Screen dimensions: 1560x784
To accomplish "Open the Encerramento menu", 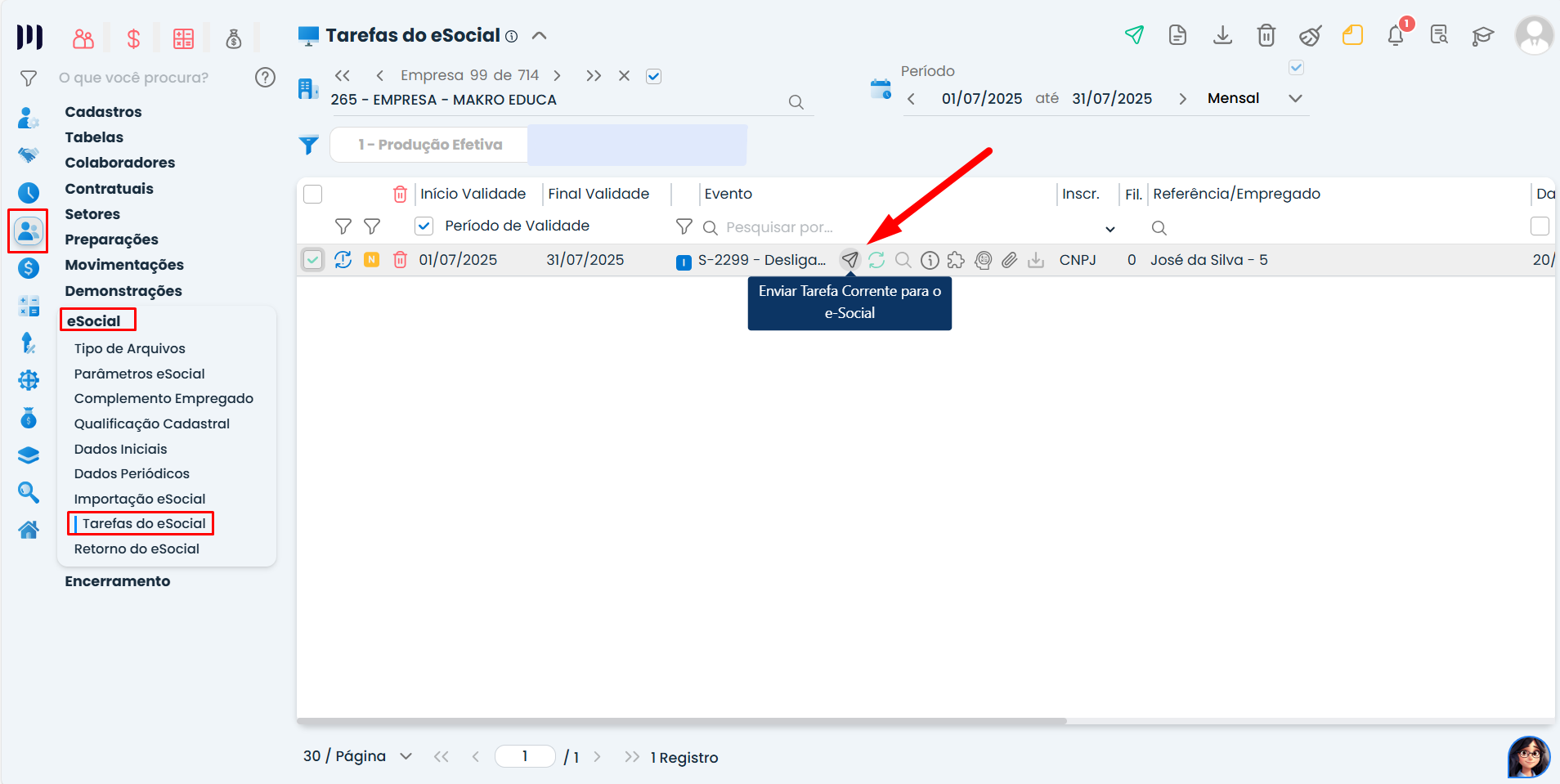I will pos(118,581).
